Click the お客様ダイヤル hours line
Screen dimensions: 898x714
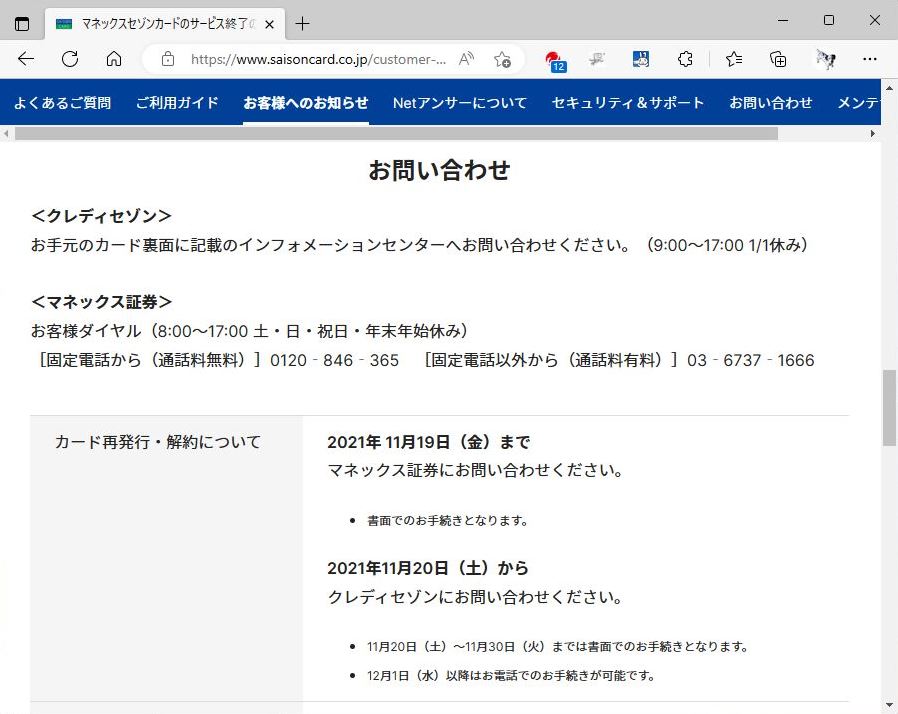click(x=250, y=331)
